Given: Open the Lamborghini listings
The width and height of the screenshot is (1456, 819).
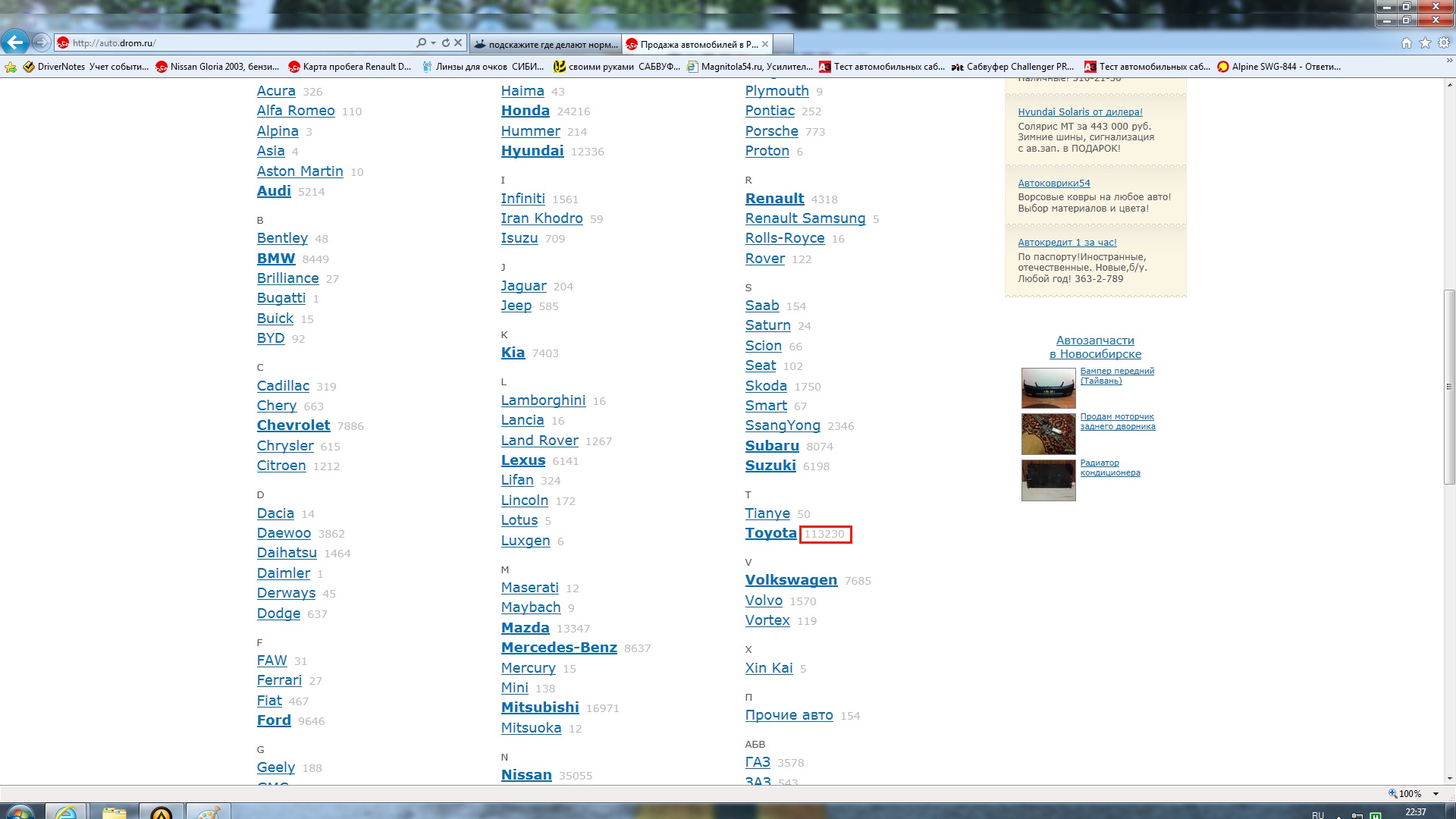Looking at the screenshot, I should point(543,400).
